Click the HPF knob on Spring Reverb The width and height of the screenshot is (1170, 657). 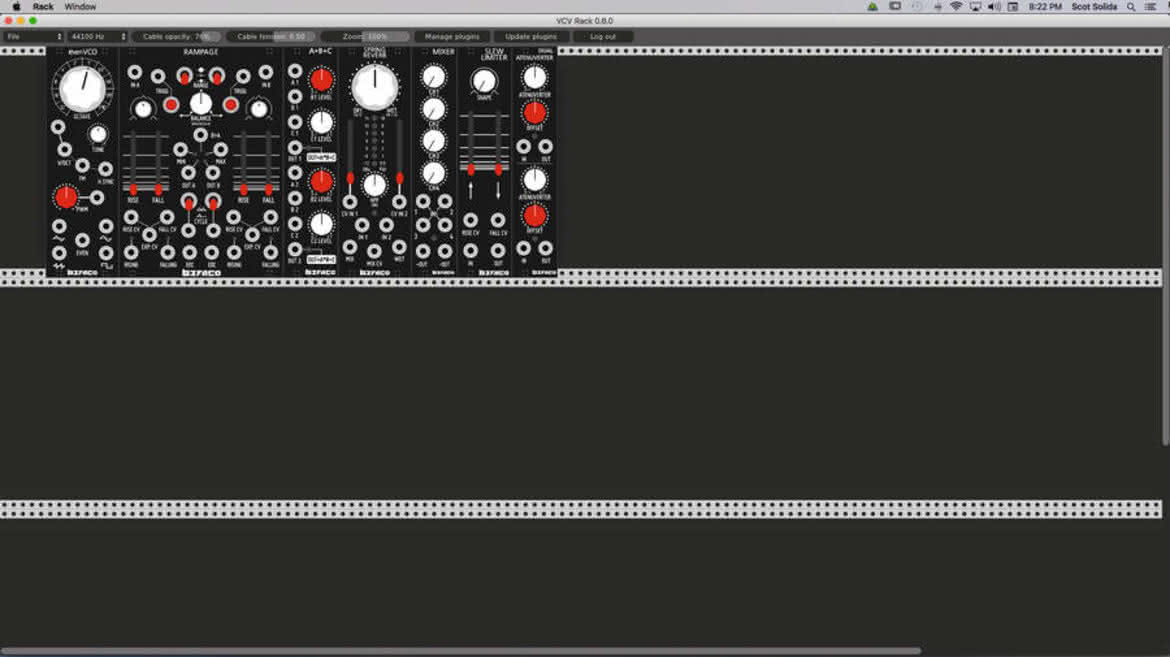[375, 185]
